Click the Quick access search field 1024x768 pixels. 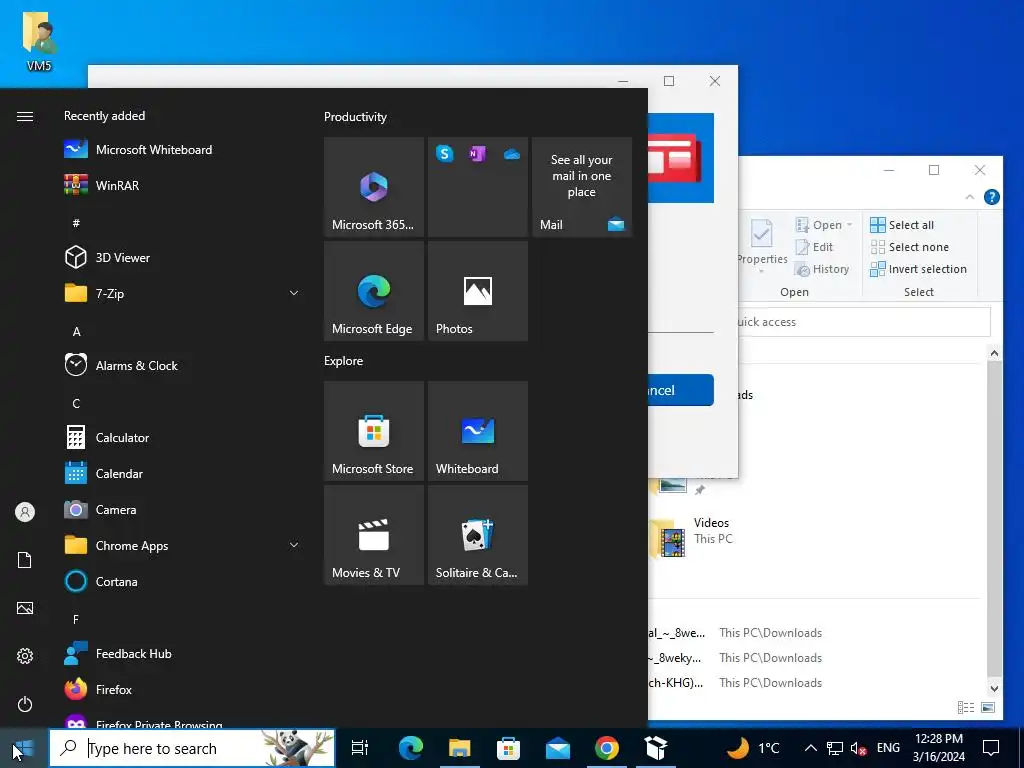click(865, 322)
